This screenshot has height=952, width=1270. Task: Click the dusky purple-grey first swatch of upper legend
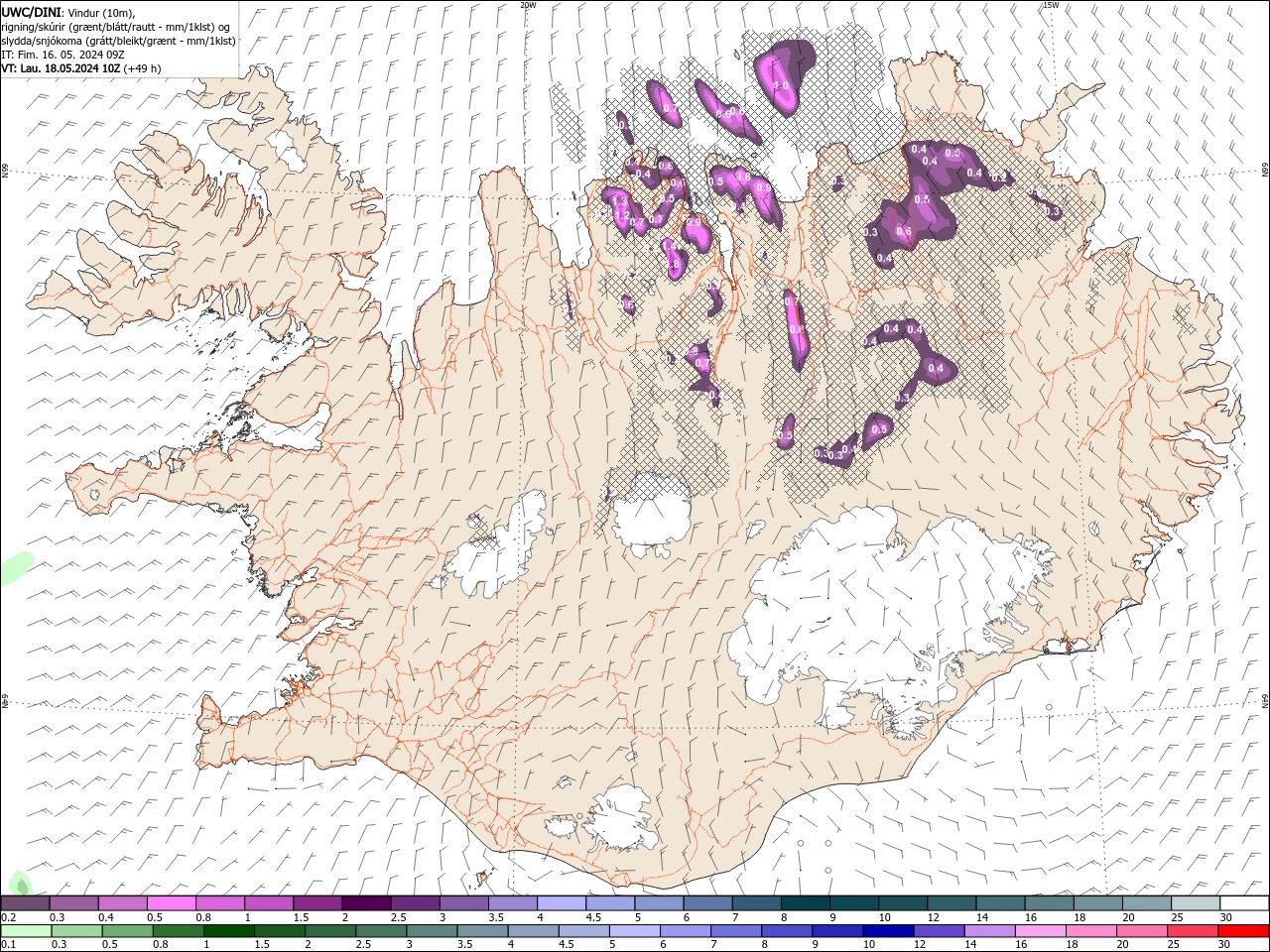click(x=25, y=903)
